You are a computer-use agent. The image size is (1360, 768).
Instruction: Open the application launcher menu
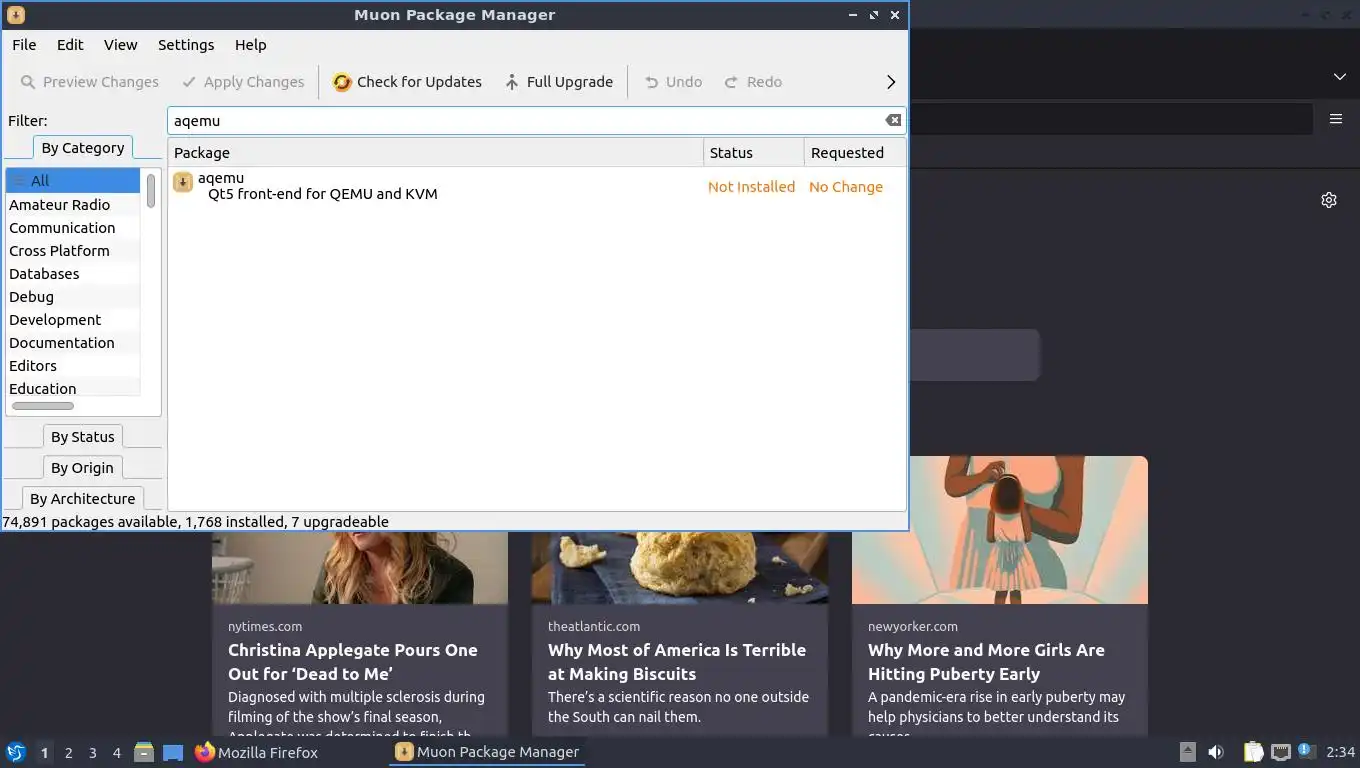[16, 752]
